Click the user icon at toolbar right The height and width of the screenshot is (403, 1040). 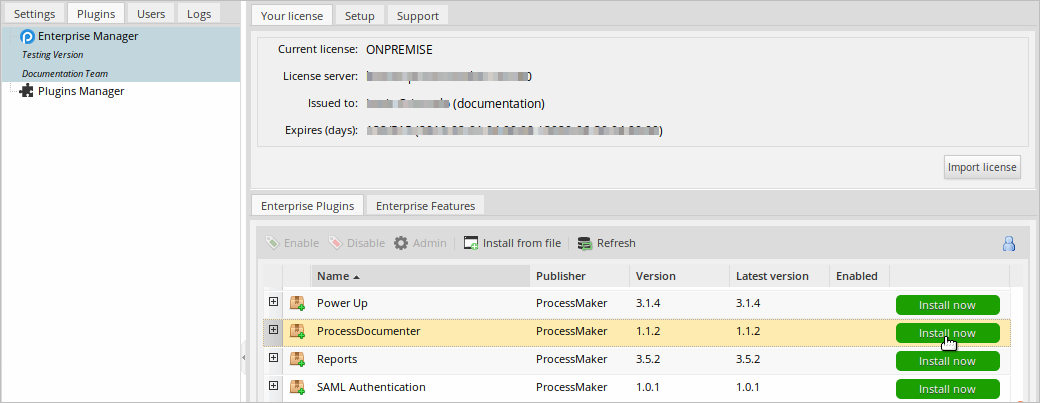pyautogui.click(x=1008, y=243)
